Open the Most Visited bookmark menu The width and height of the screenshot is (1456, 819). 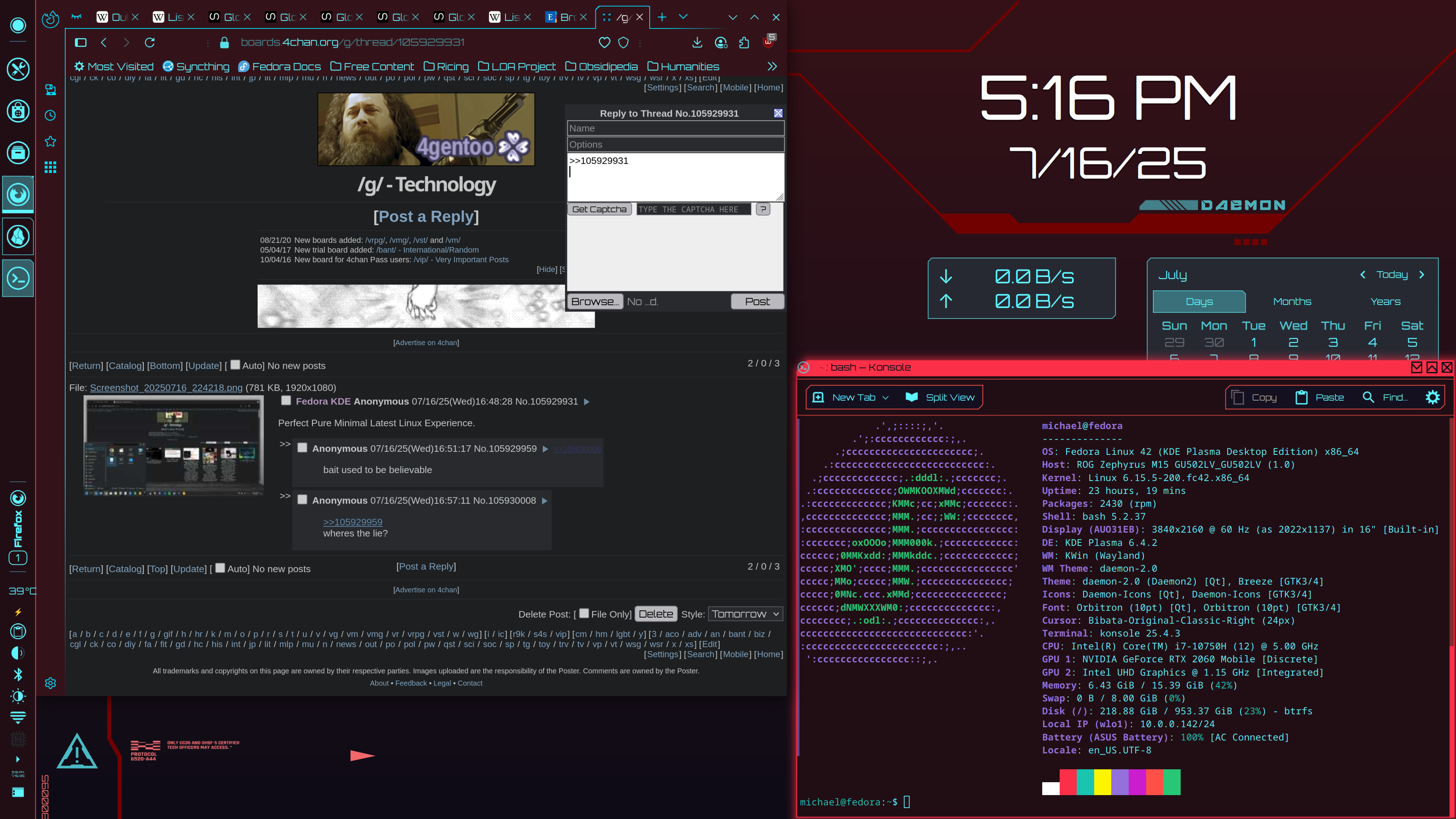click(x=114, y=67)
